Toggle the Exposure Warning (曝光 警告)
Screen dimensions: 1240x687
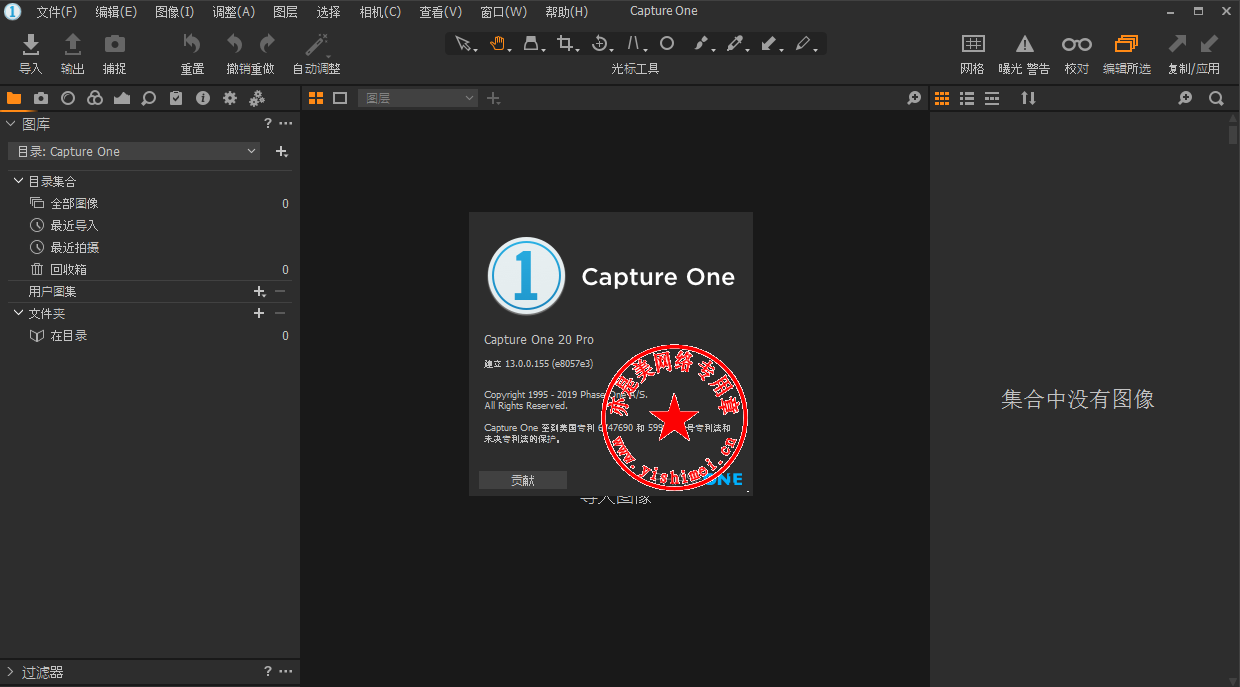coord(1025,44)
